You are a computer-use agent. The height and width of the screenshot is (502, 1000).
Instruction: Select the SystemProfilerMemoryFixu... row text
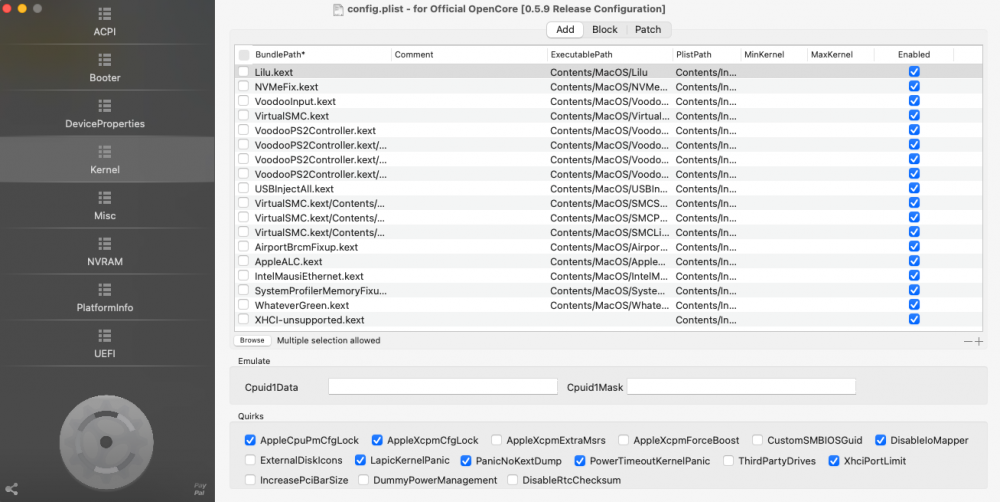(x=321, y=291)
